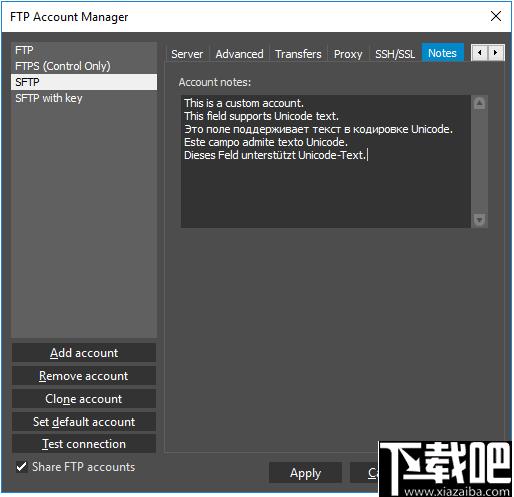Screen dimensions: 514x497
Task: Apply the account changes
Action: (x=305, y=473)
